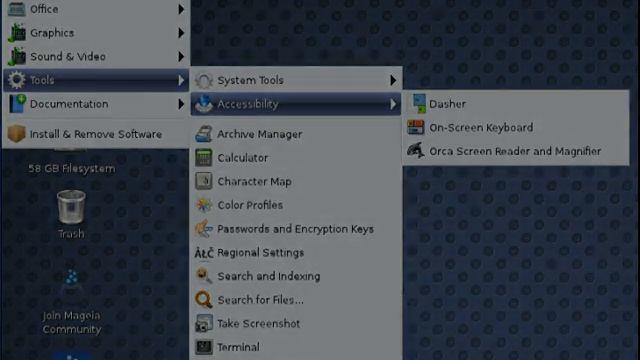
Task: Click the Graphics category icon
Action: coord(17,33)
